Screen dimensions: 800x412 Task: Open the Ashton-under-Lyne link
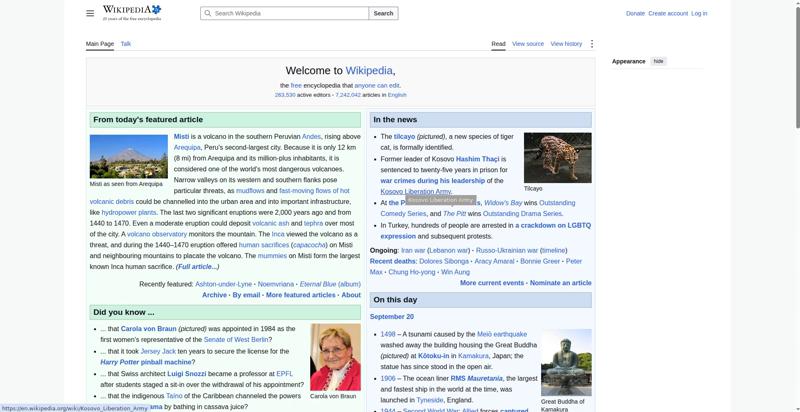[223, 284]
